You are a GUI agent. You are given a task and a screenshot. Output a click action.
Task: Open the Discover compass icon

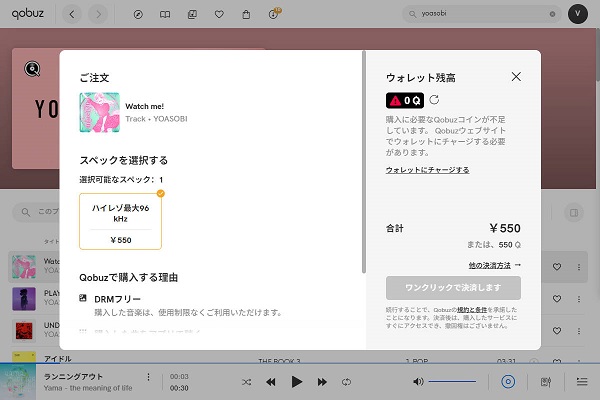(x=138, y=15)
